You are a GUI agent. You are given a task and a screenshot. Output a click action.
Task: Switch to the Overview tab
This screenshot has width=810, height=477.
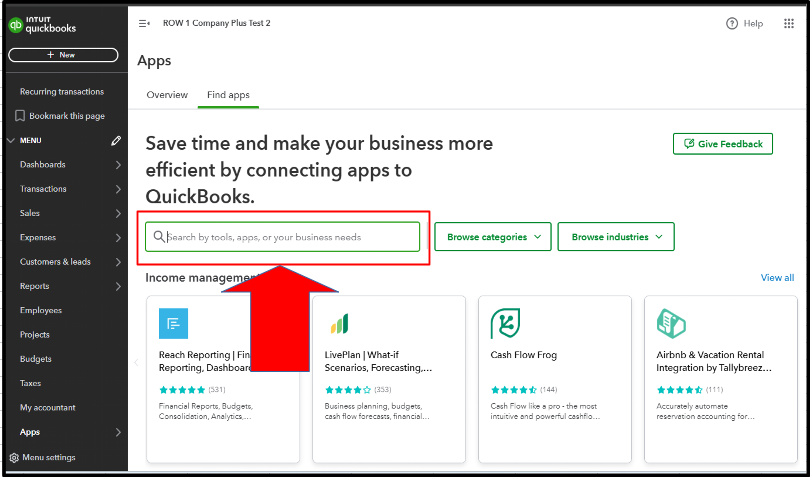167,95
